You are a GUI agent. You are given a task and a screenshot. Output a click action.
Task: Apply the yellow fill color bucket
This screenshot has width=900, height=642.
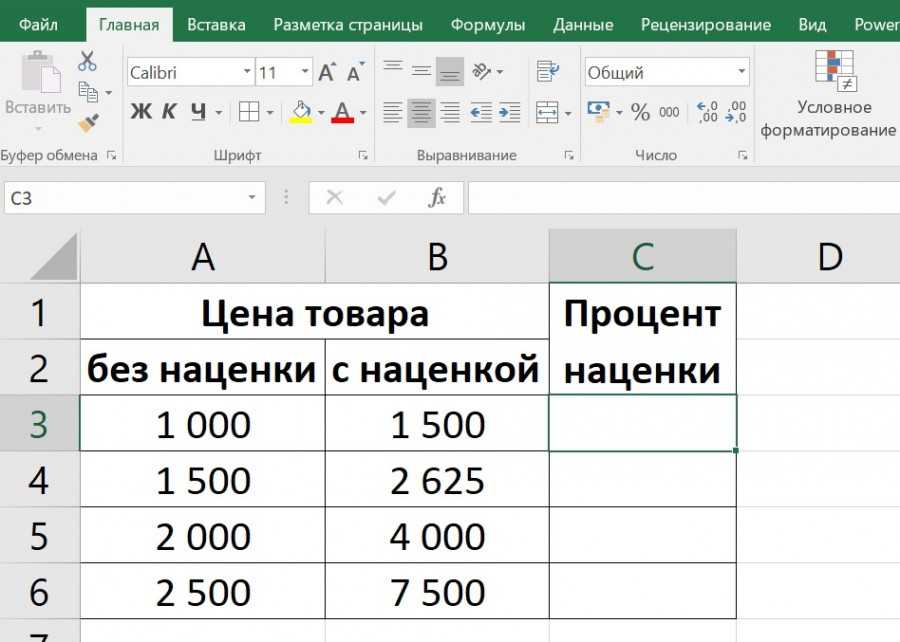(x=300, y=112)
